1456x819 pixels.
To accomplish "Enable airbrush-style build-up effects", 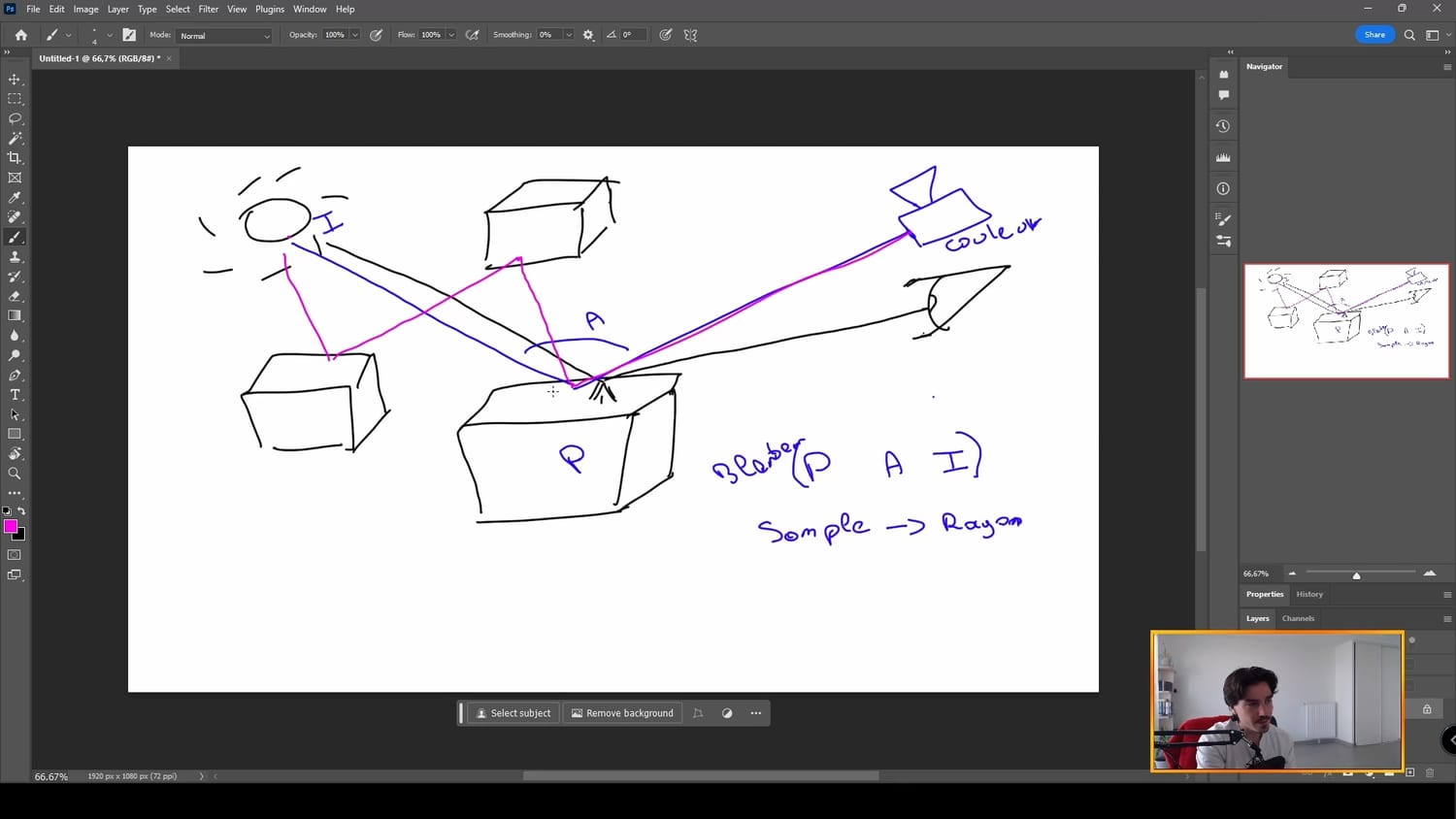I will click(473, 35).
